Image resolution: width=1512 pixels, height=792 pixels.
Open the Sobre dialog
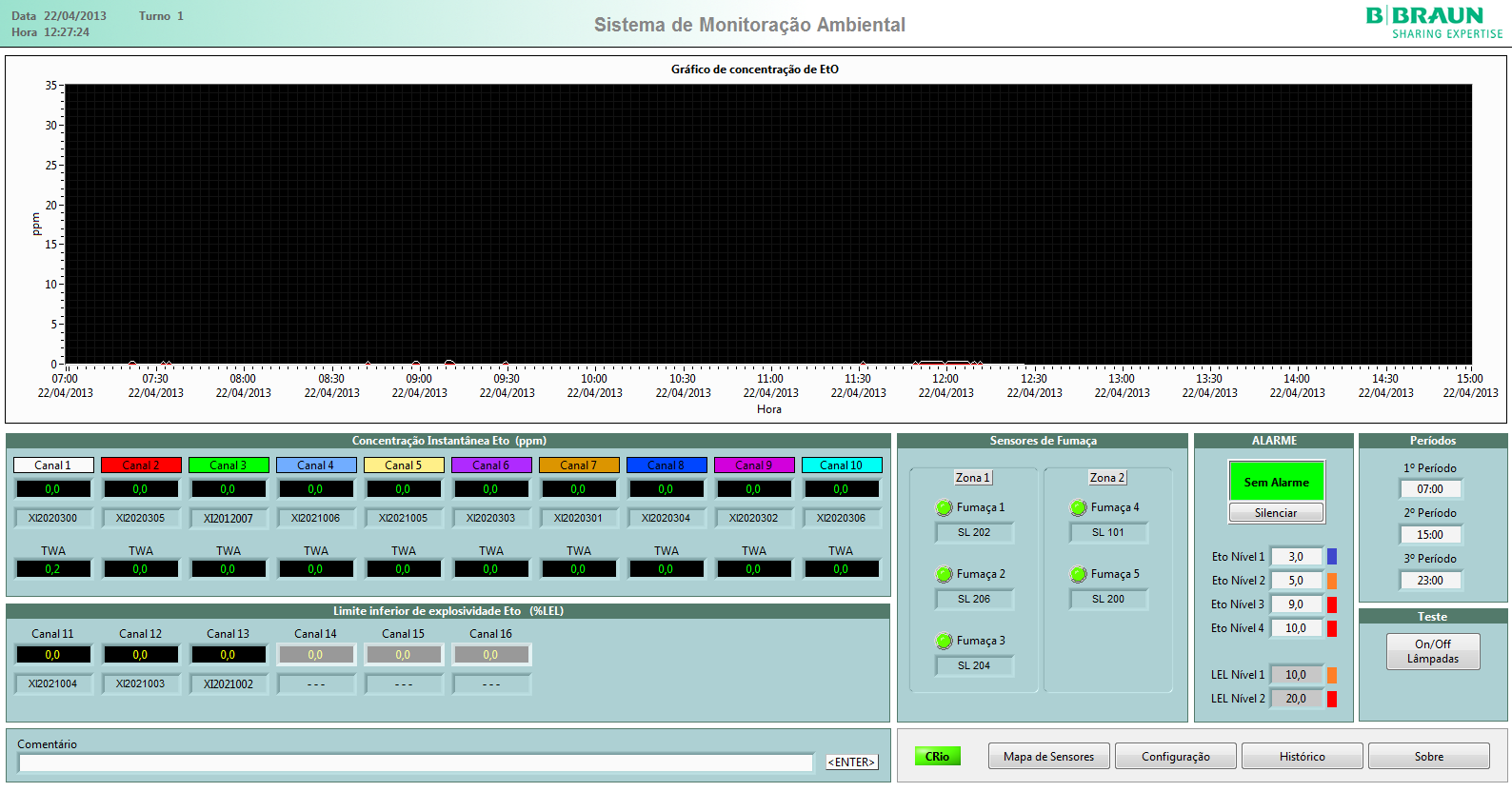pyautogui.click(x=1429, y=756)
